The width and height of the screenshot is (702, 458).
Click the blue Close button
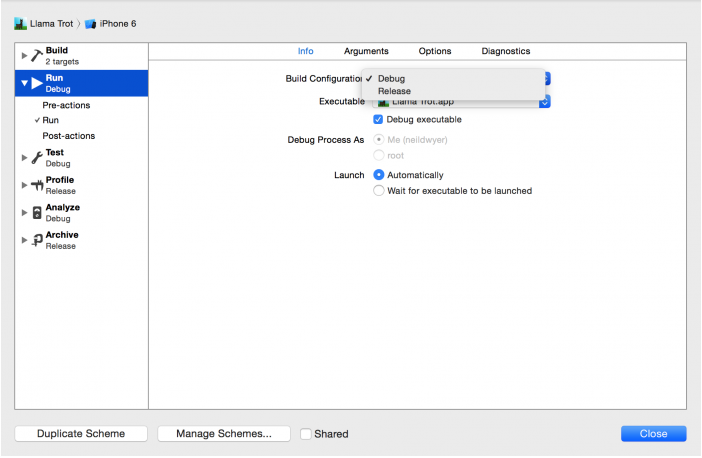(x=653, y=433)
